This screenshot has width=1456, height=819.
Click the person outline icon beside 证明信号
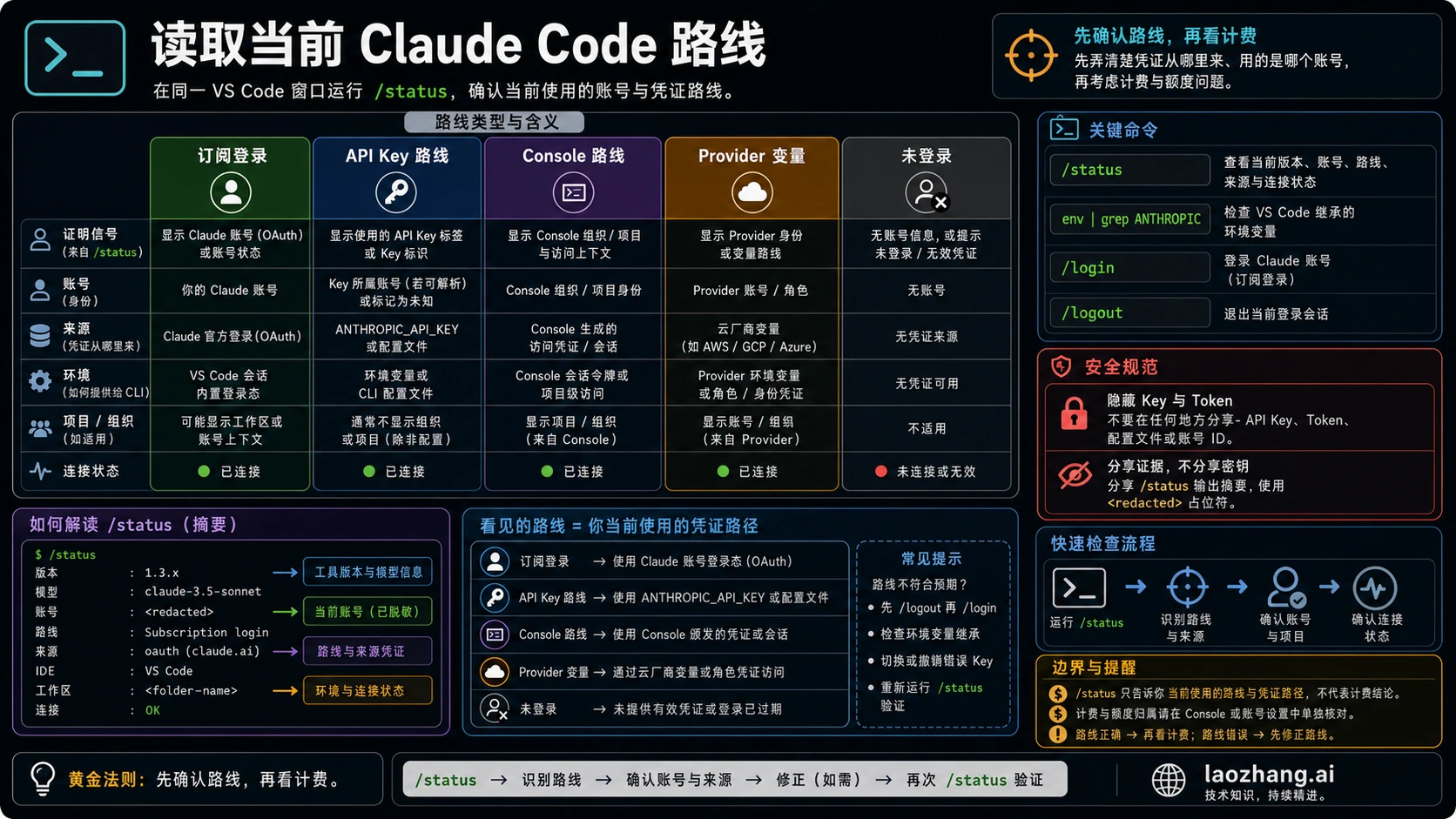(40, 241)
